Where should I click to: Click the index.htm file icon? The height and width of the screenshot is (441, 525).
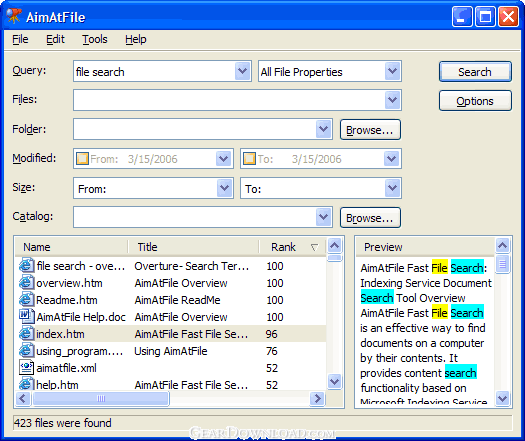click(x=26, y=334)
